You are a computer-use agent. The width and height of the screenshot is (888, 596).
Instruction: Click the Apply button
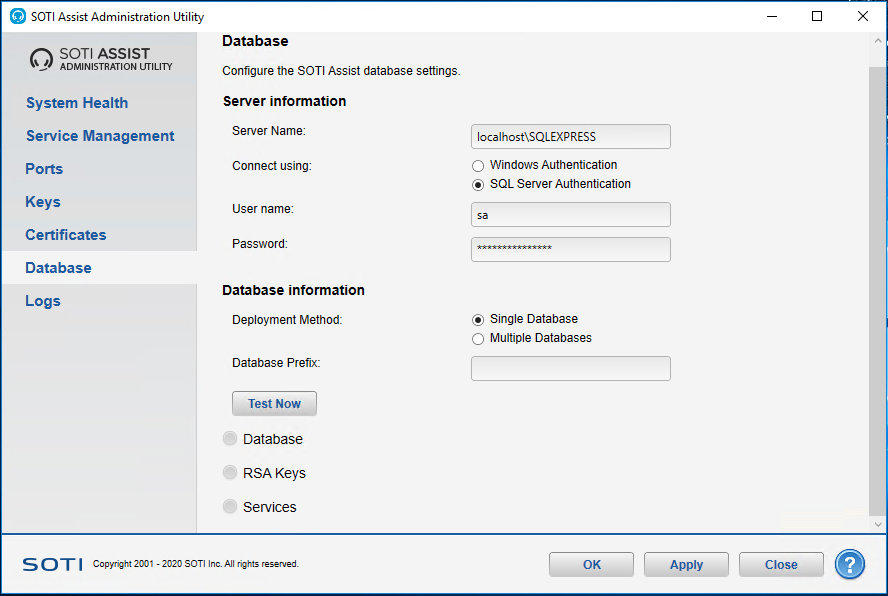(686, 564)
